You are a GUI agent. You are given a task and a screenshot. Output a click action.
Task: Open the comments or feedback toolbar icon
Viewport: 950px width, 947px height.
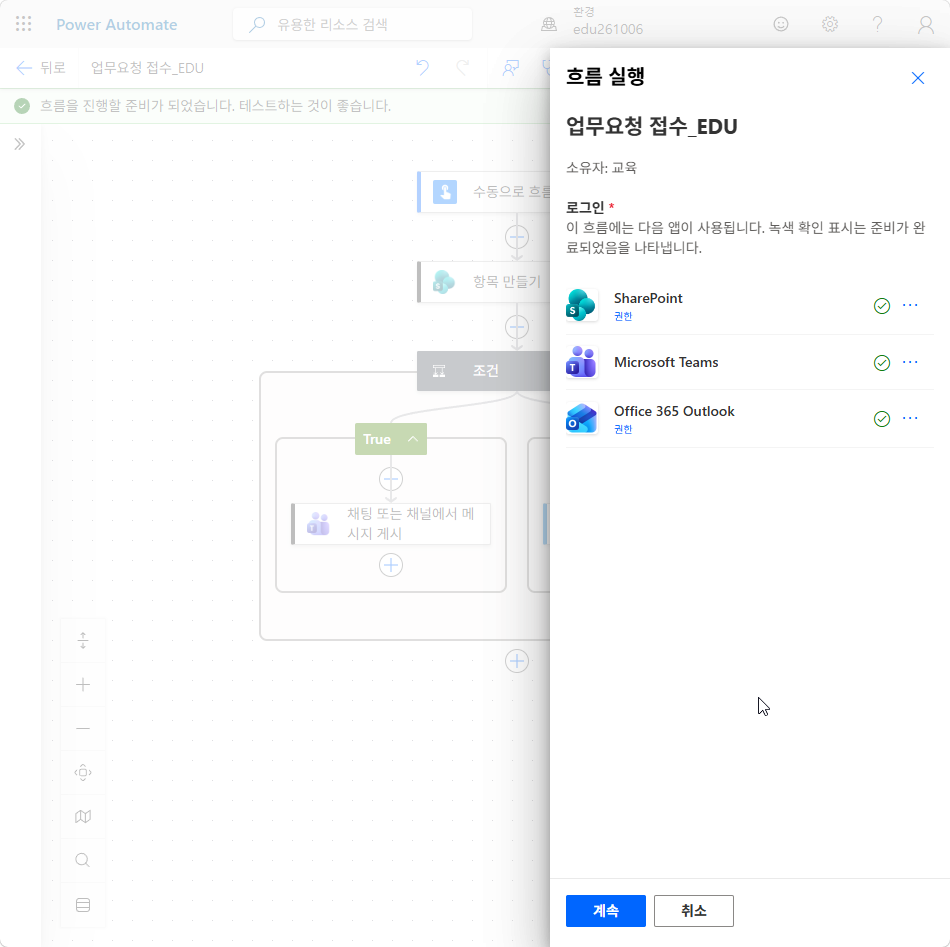tap(511, 67)
